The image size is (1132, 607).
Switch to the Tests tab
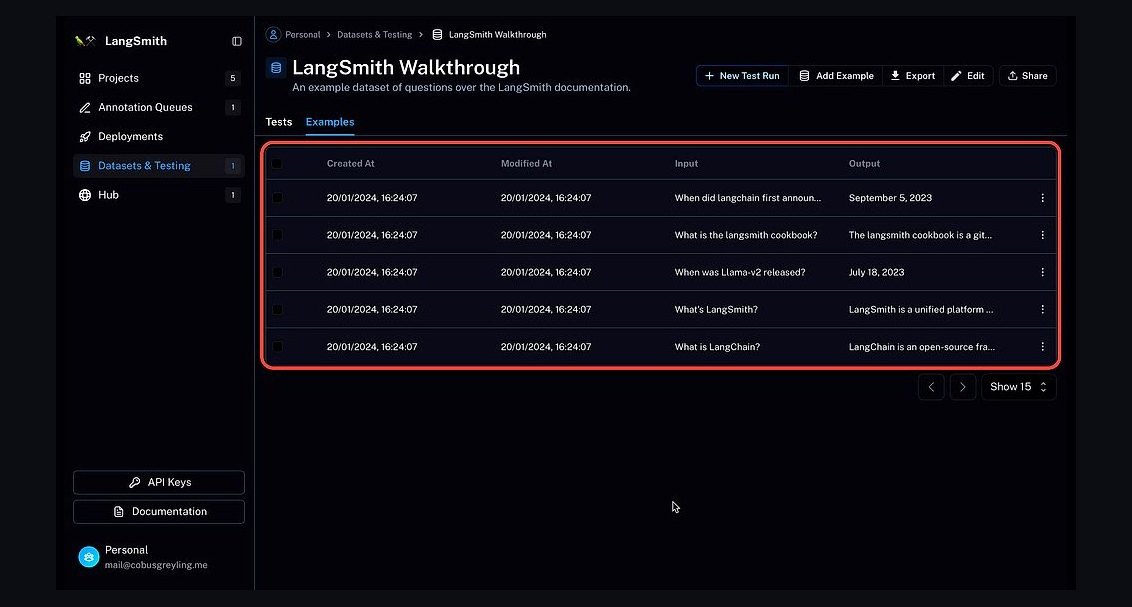pyautogui.click(x=279, y=122)
